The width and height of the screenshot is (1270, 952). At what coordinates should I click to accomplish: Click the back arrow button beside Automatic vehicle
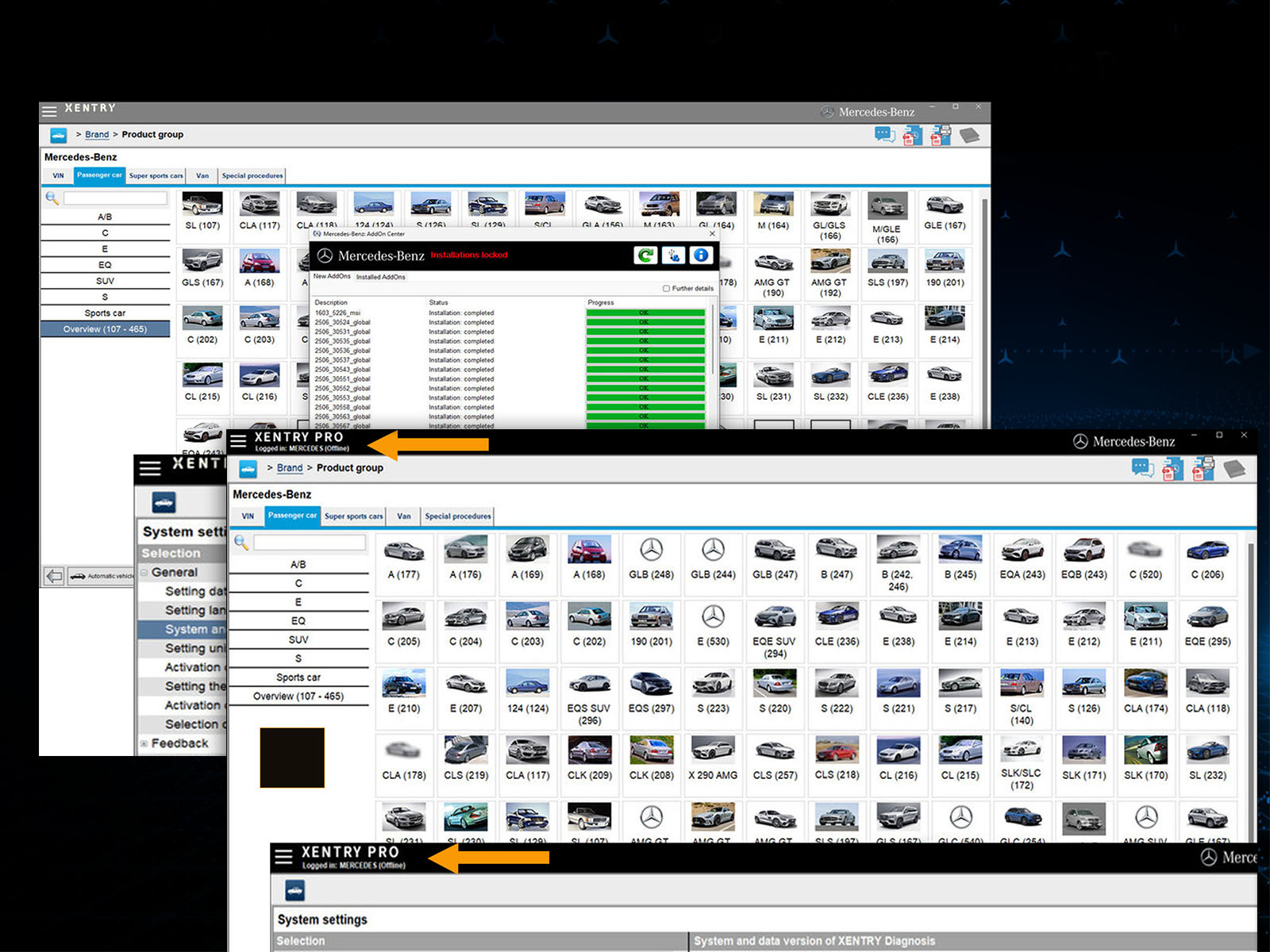[x=54, y=576]
